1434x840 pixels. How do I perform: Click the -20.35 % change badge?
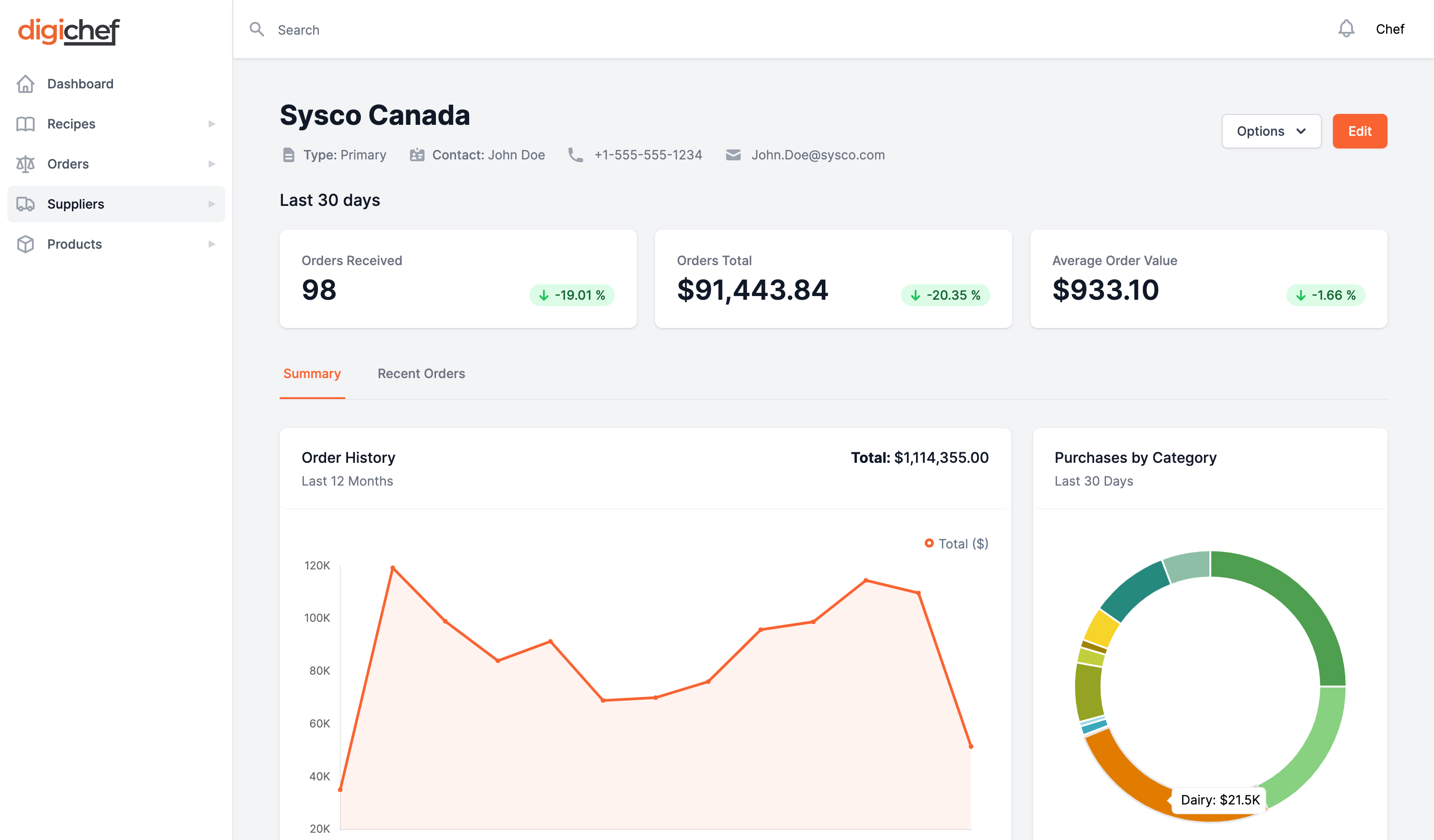945,295
